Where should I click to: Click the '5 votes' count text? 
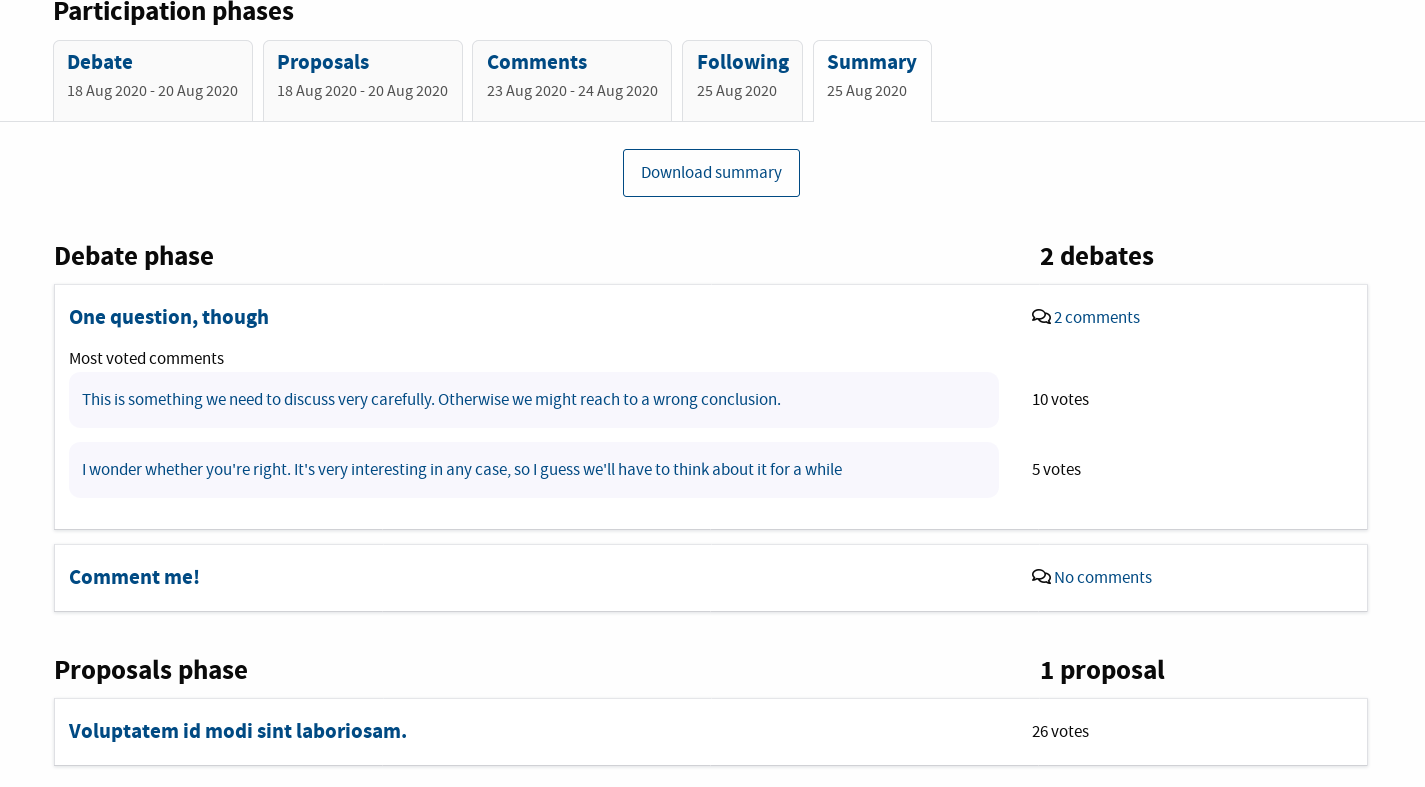point(1056,470)
